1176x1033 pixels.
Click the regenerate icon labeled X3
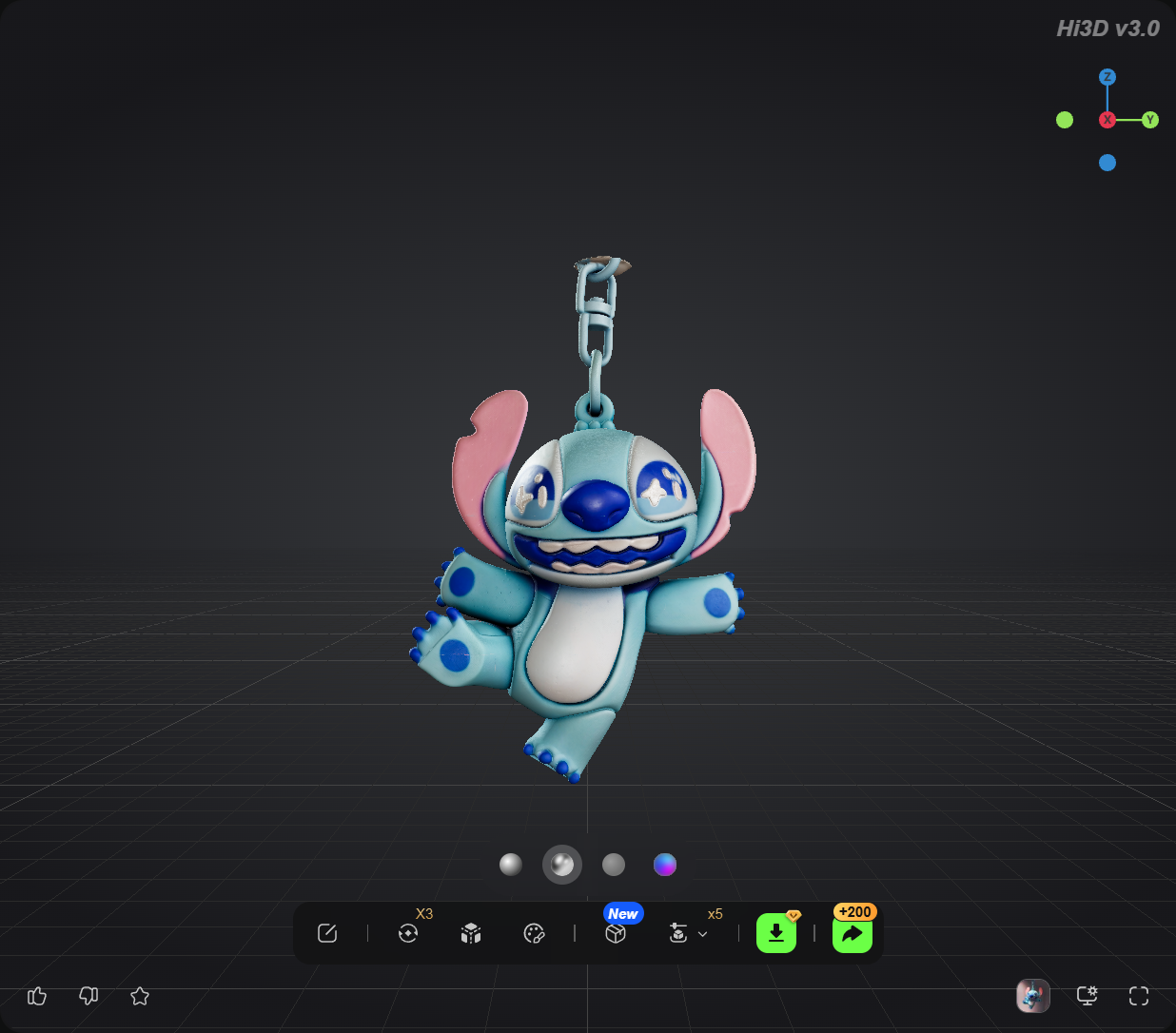click(408, 933)
